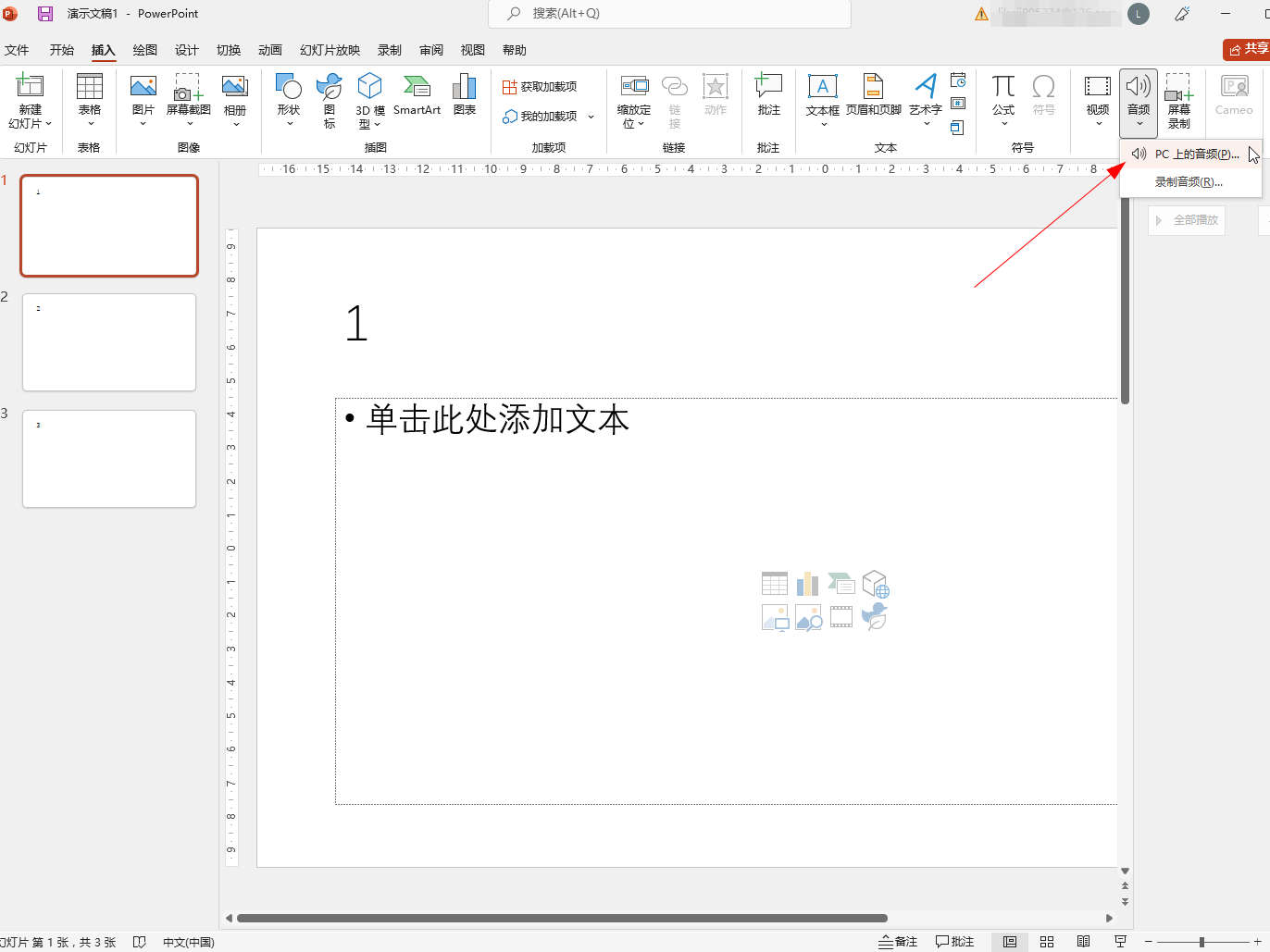This screenshot has width=1270, height=952.
Task: Select slide 1 thumbnail
Action: click(x=109, y=226)
